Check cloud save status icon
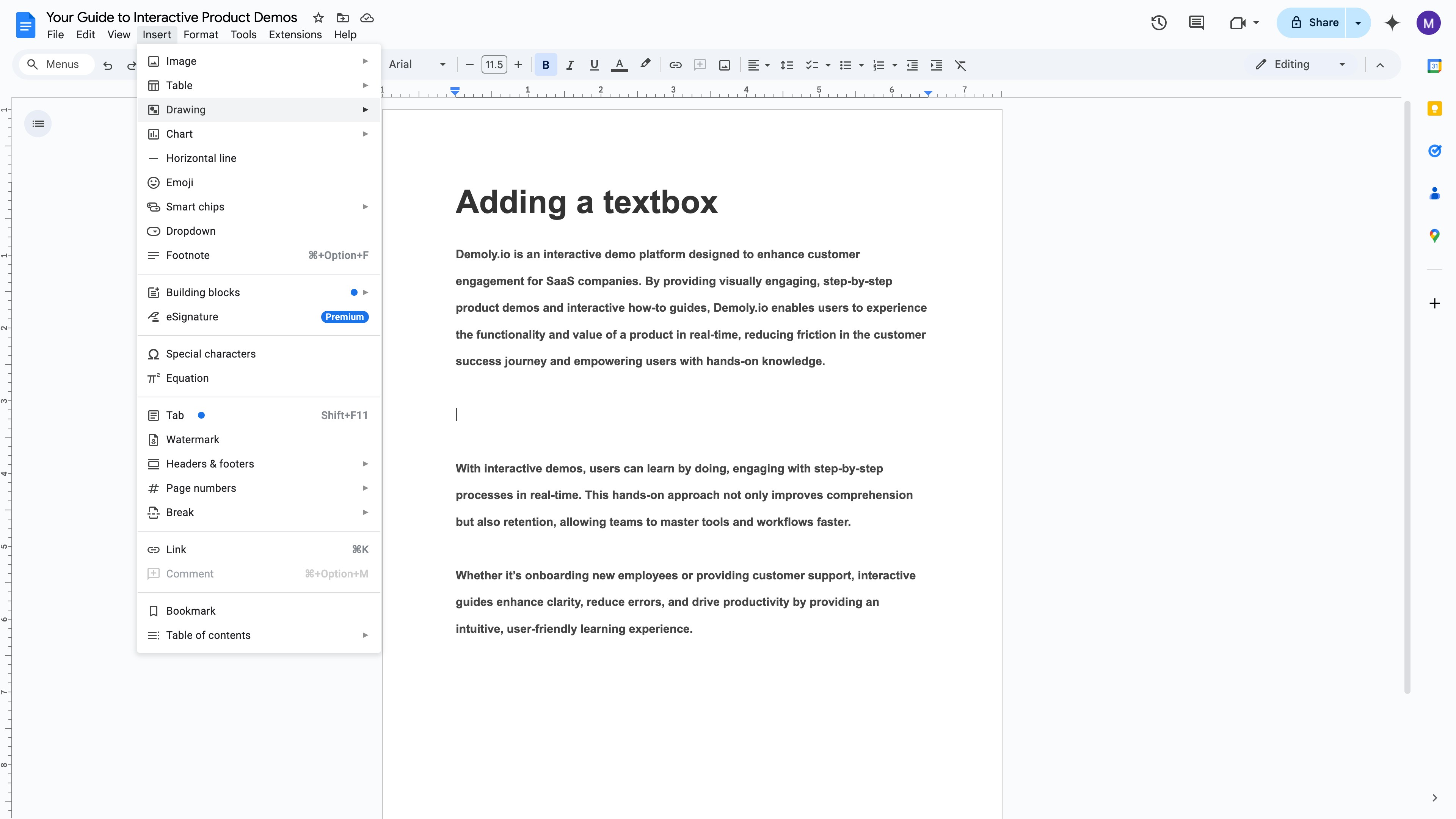1456x819 pixels. [367, 17]
